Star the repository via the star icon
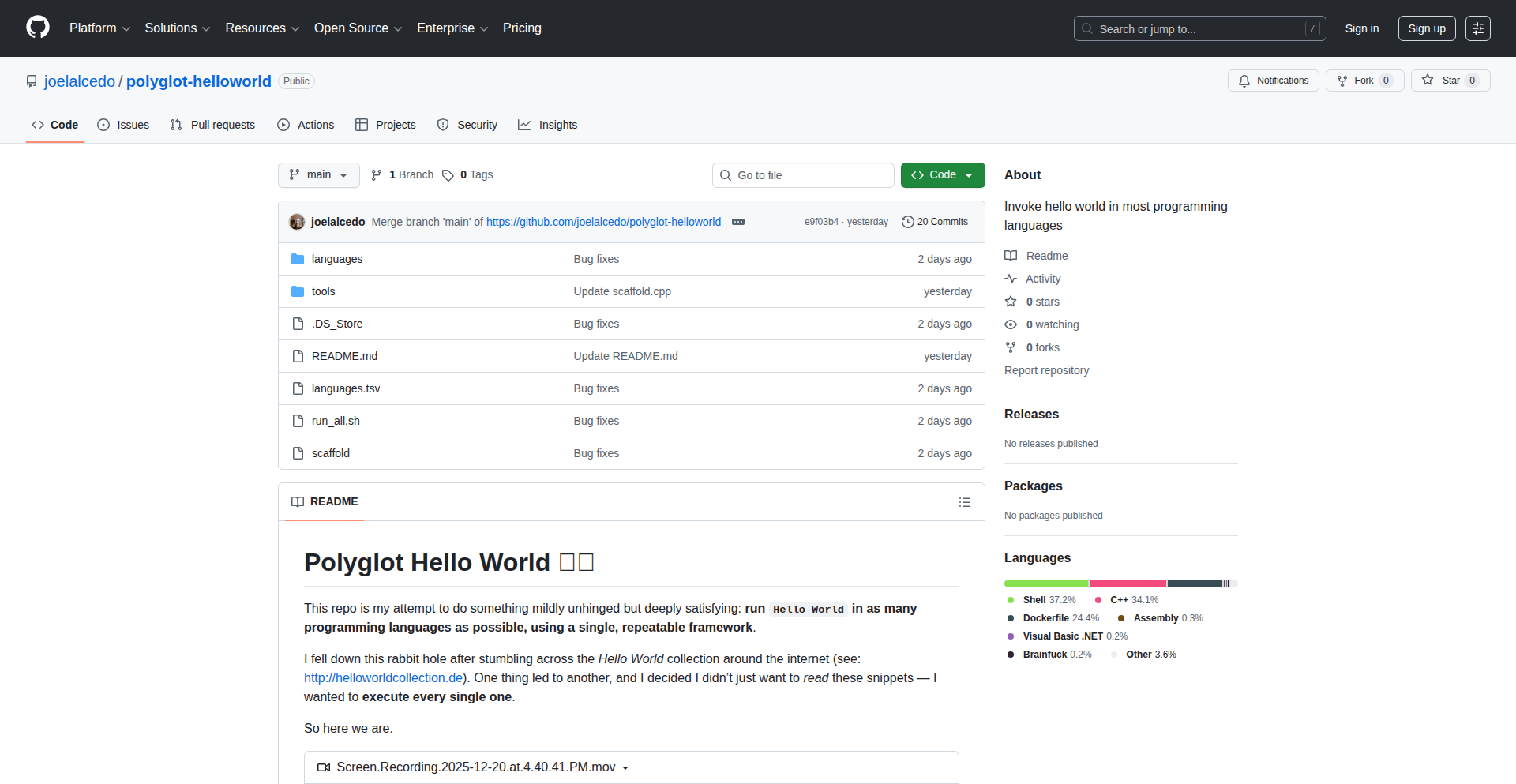1516x784 pixels. (1428, 80)
